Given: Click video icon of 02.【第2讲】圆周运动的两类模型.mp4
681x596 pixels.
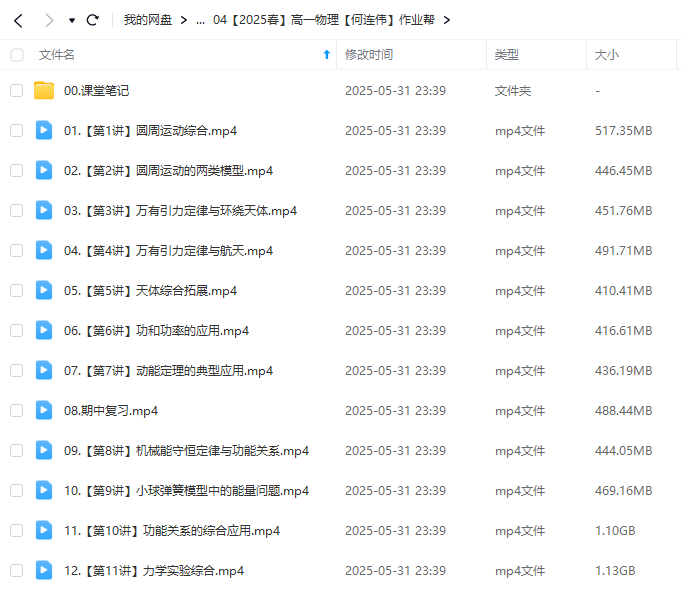Looking at the screenshot, I should 44,170.
